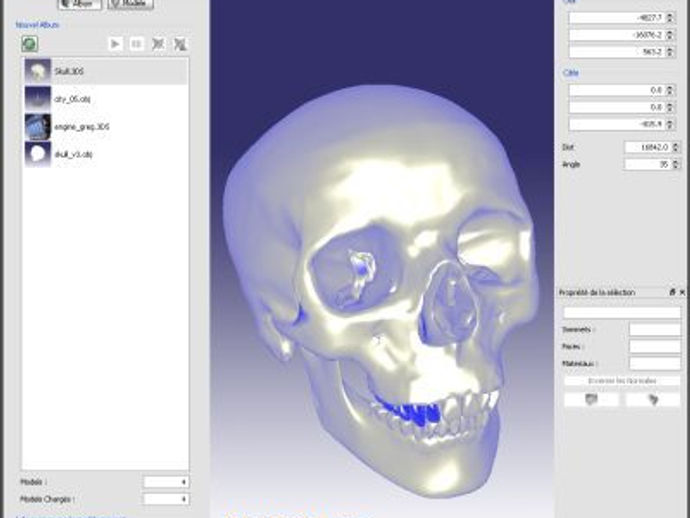Click the Sommets value field
Viewport: 690px width, 518px height.
coord(655,329)
